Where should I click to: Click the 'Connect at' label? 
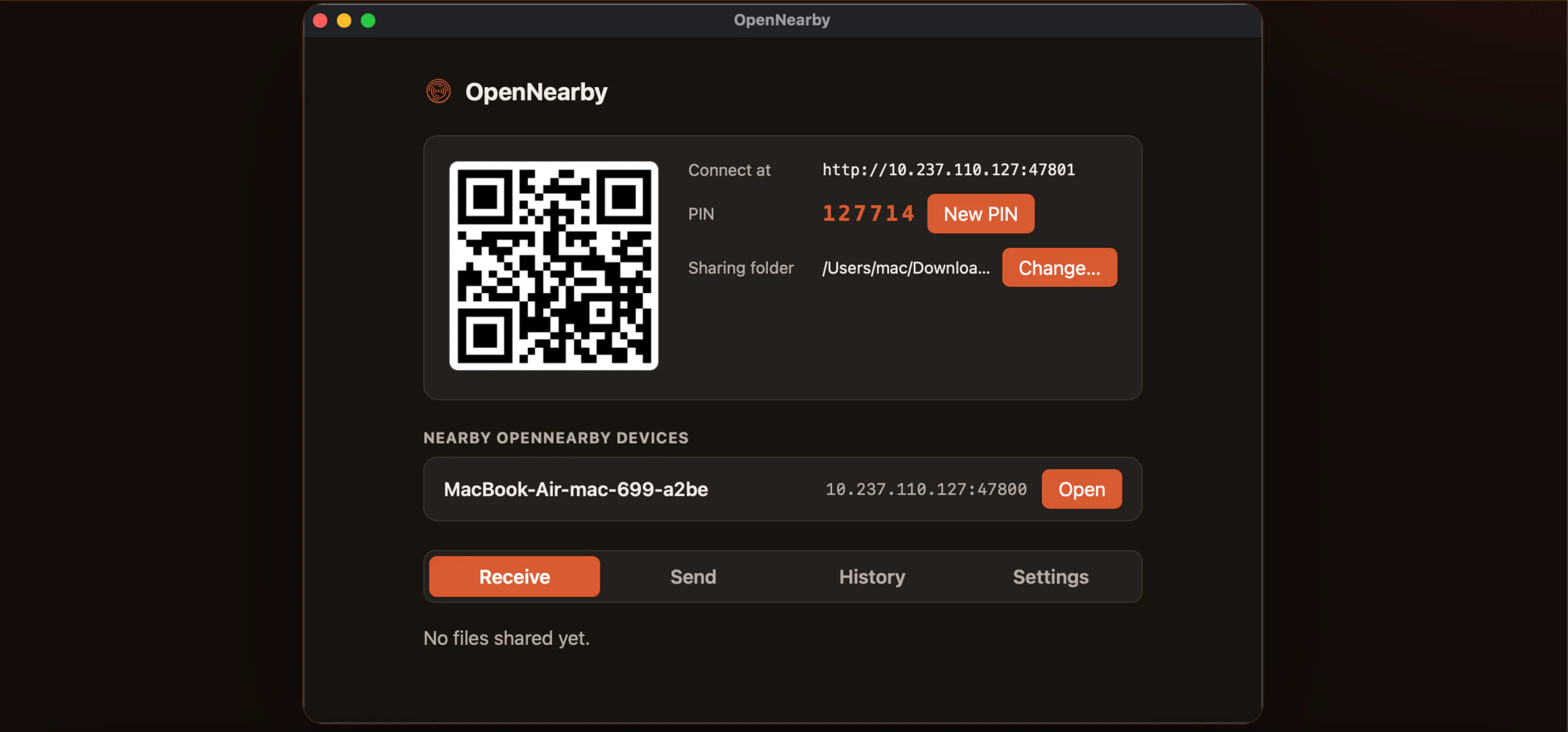click(x=729, y=170)
